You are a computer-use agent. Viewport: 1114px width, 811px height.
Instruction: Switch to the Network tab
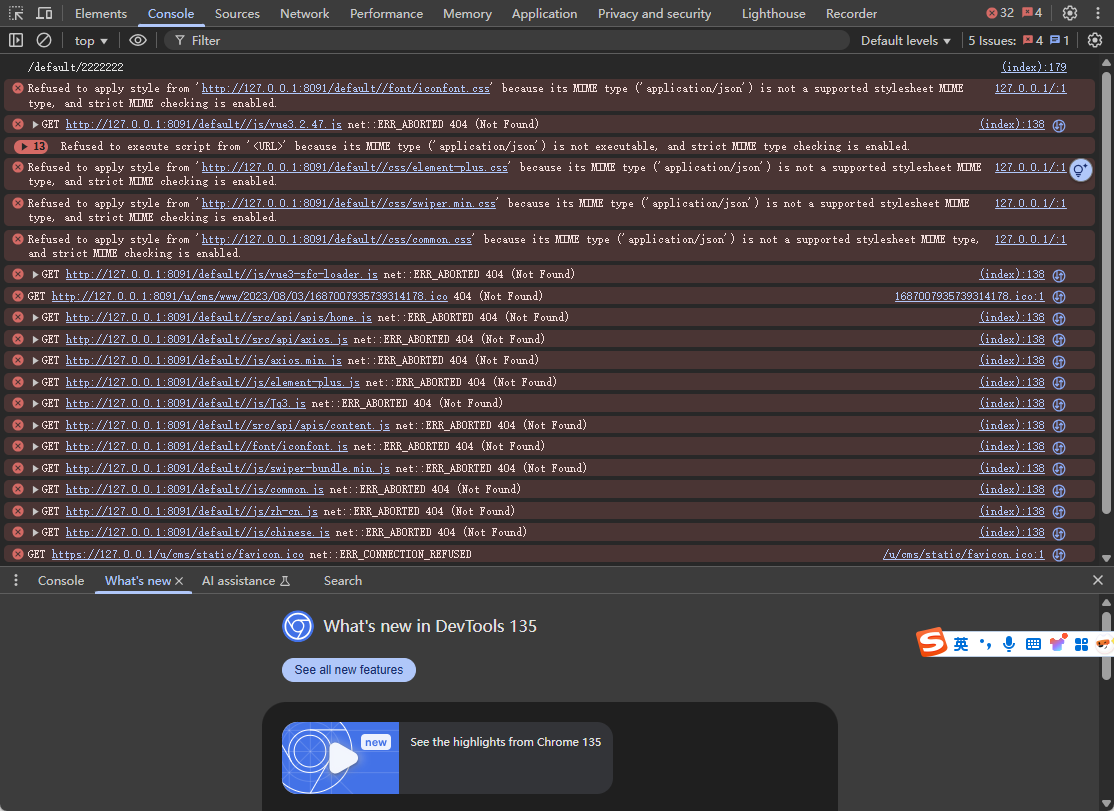[304, 13]
